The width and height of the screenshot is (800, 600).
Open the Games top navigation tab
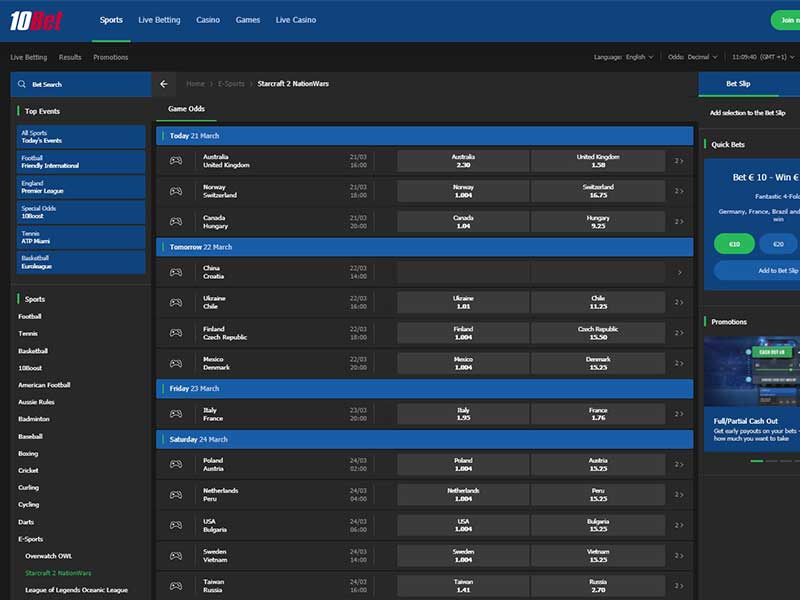[247, 20]
